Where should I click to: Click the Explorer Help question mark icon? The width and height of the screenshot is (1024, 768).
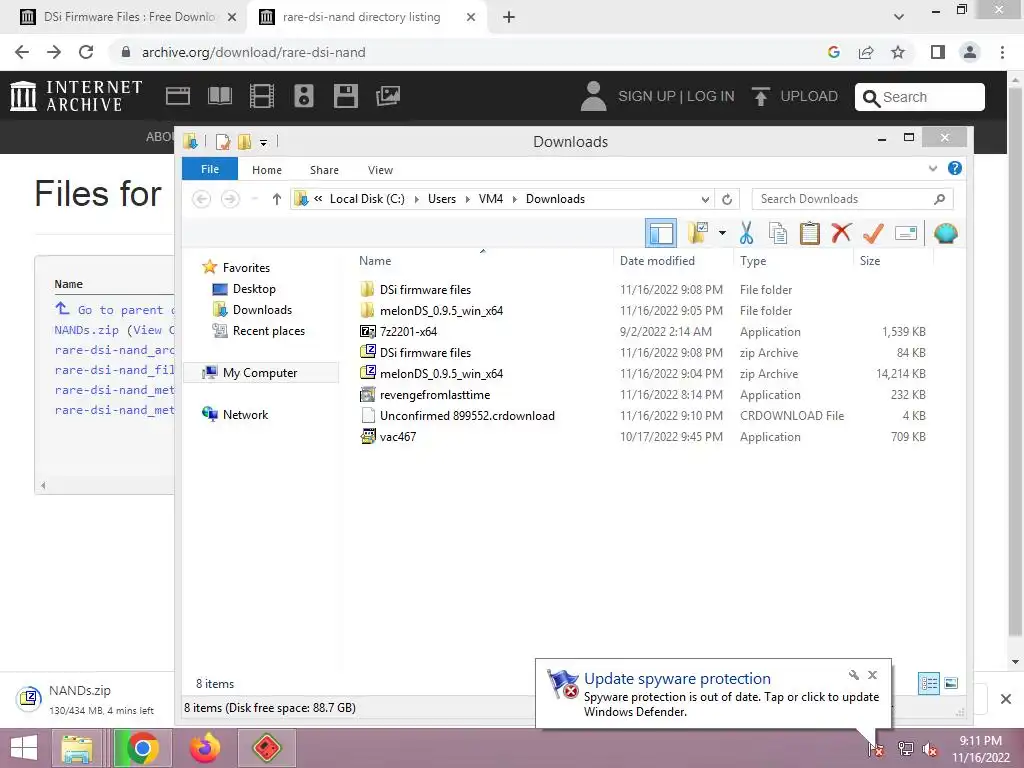(x=955, y=168)
